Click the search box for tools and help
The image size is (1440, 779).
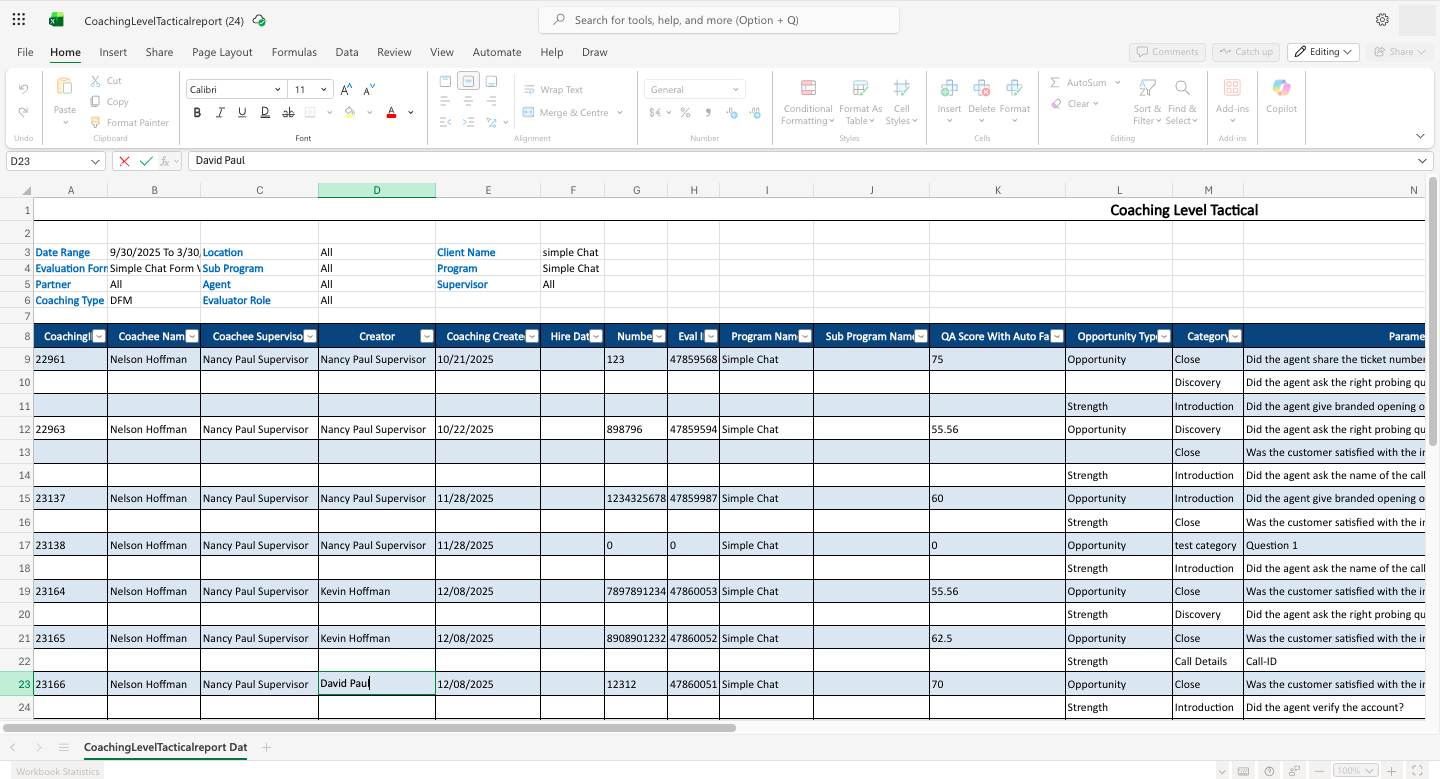[x=718, y=20]
